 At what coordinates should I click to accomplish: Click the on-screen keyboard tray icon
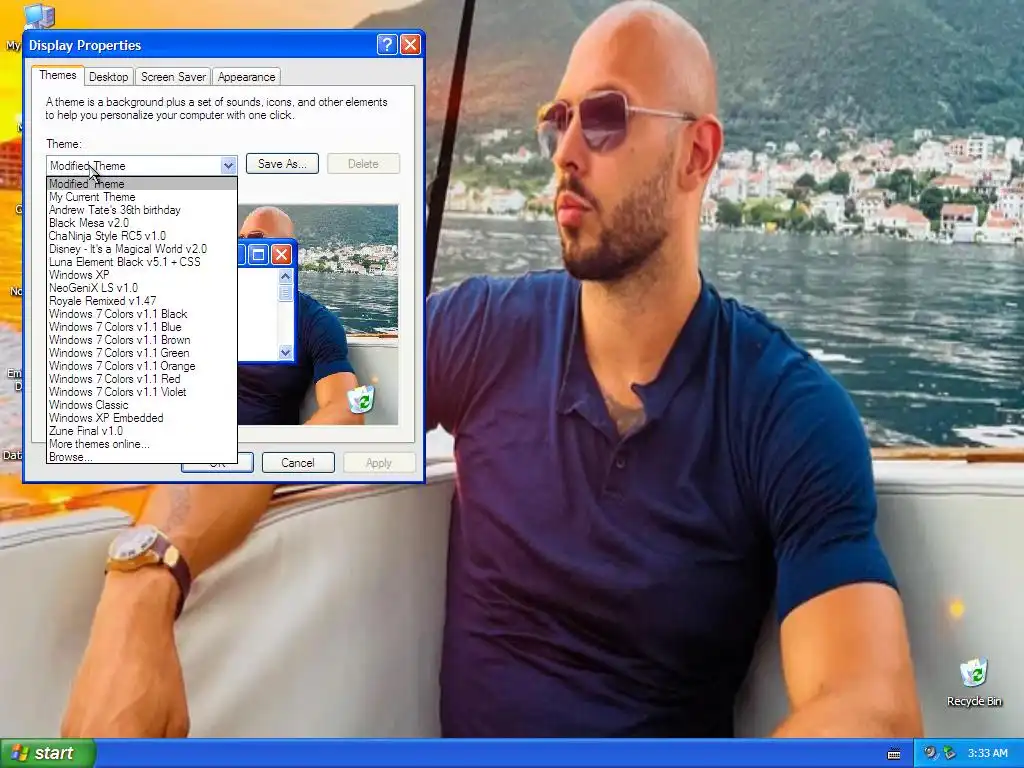coord(894,754)
